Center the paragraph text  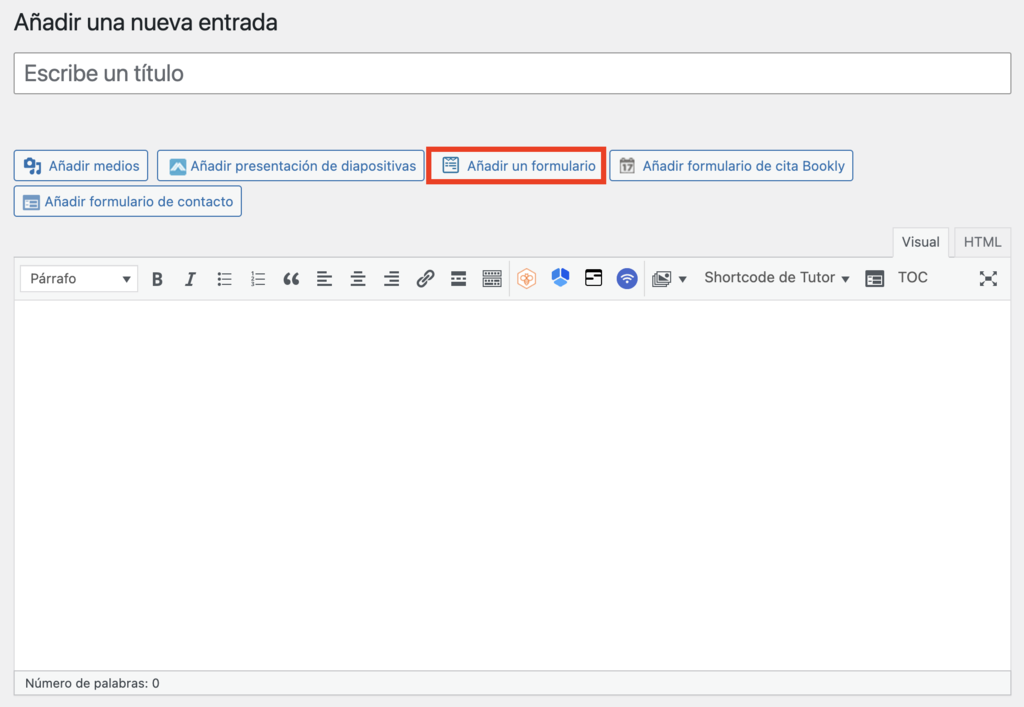358,278
